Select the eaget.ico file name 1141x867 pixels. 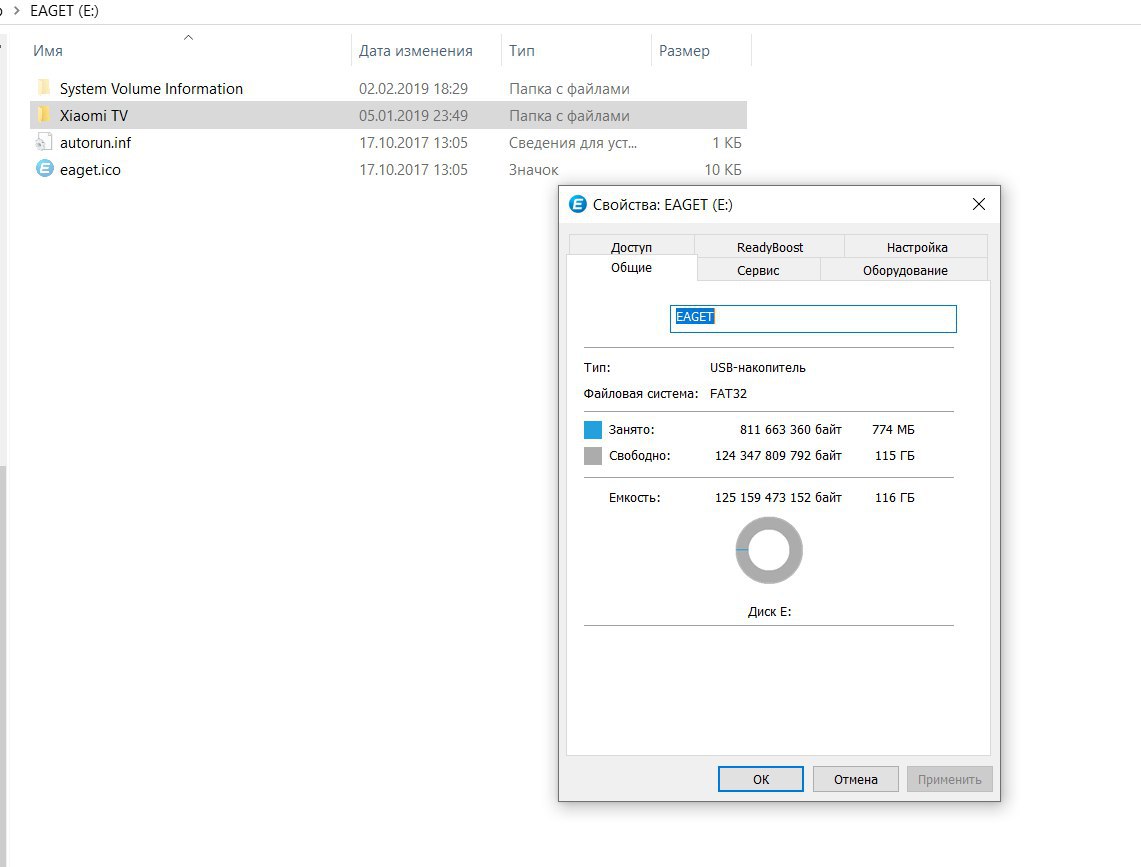(x=90, y=169)
